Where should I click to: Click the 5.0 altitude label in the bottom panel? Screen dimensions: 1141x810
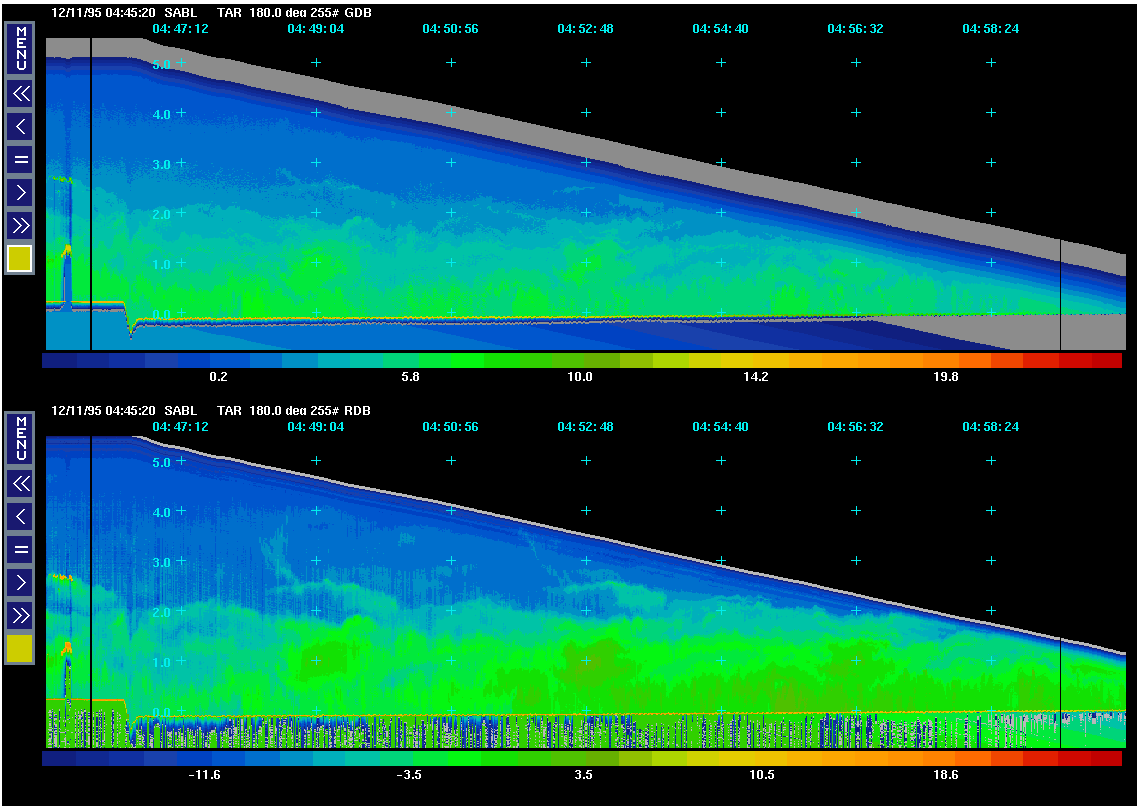(161, 462)
